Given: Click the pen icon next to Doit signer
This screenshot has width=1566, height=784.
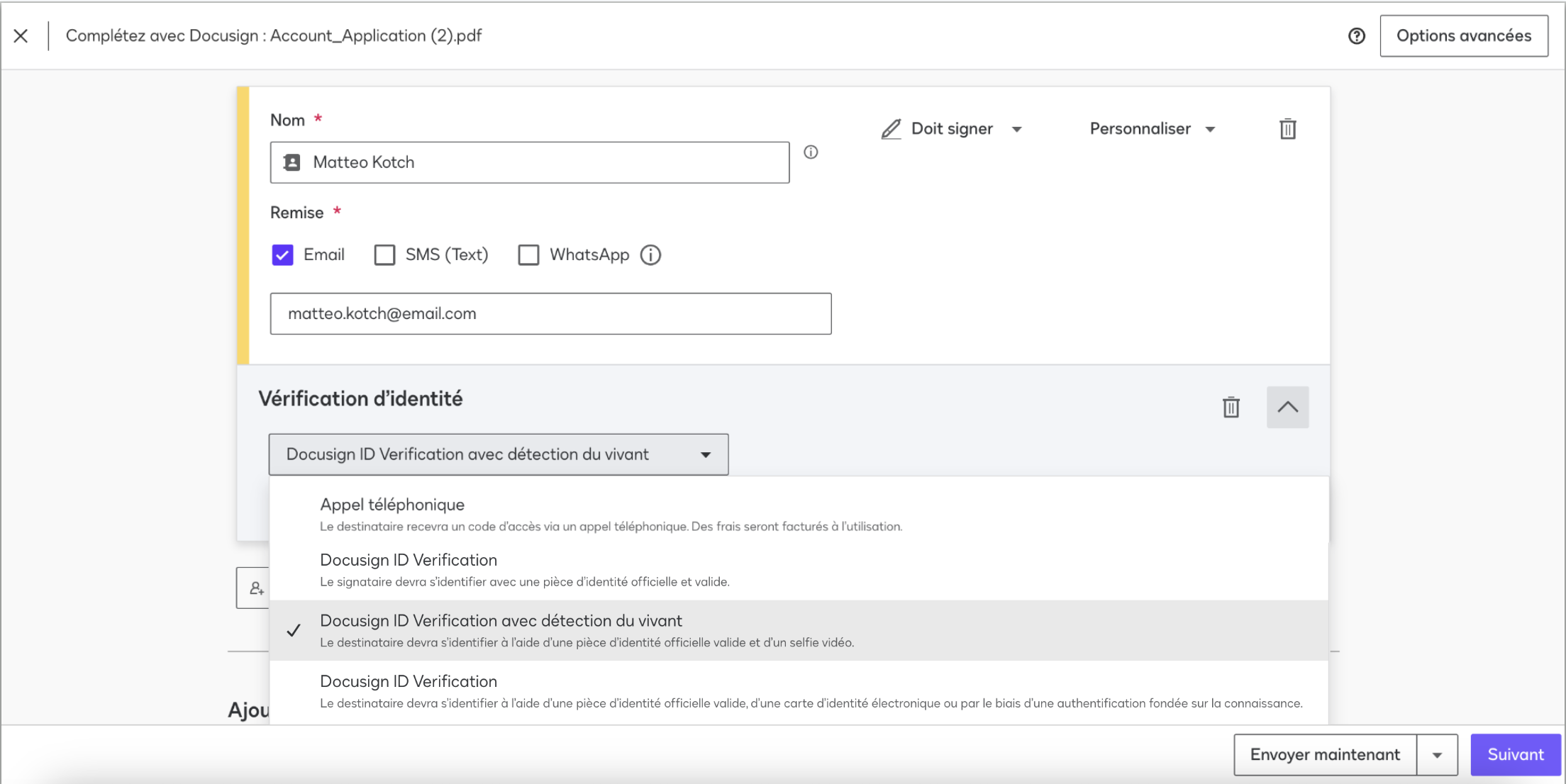Looking at the screenshot, I should 891,129.
